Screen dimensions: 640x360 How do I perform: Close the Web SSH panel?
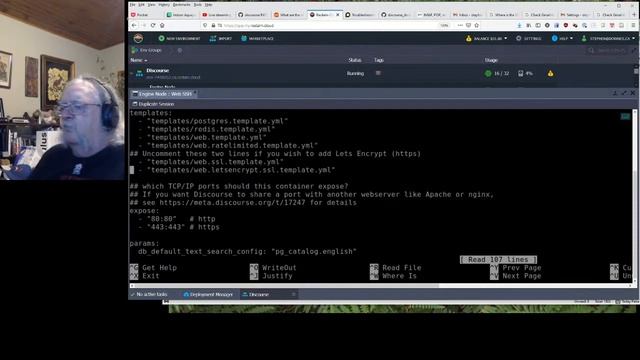tap(632, 93)
